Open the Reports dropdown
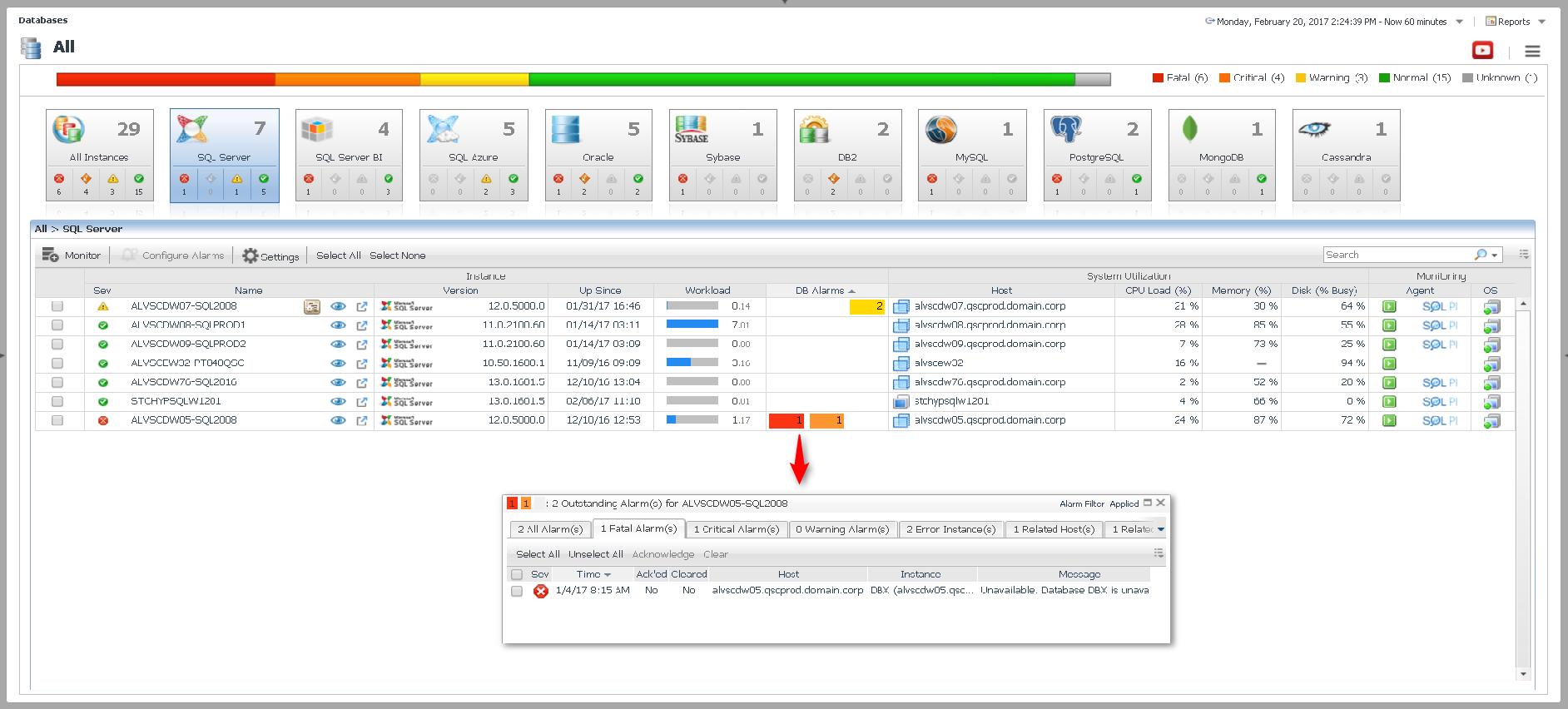The height and width of the screenshot is (709, 1568). (x=1515, y=22)
